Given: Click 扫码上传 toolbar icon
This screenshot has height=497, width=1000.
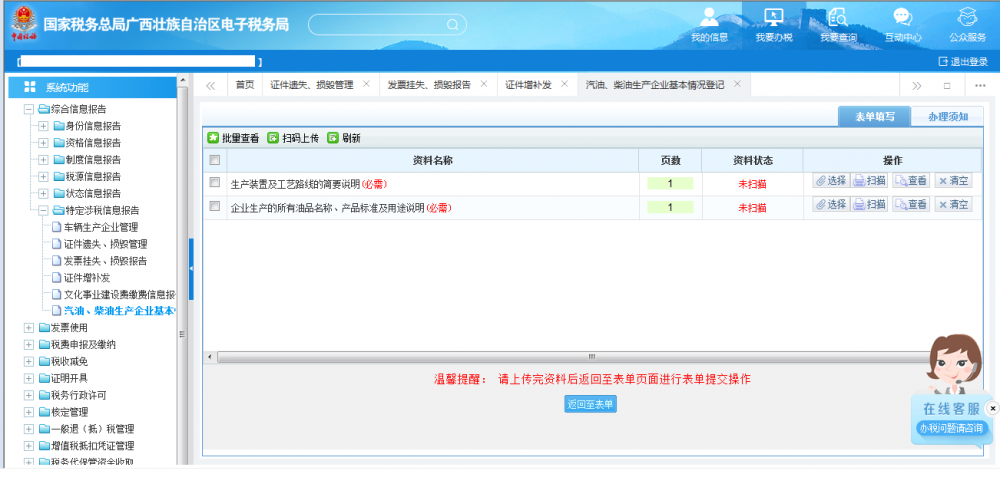Looking at the screenshot, I should 273,138.
